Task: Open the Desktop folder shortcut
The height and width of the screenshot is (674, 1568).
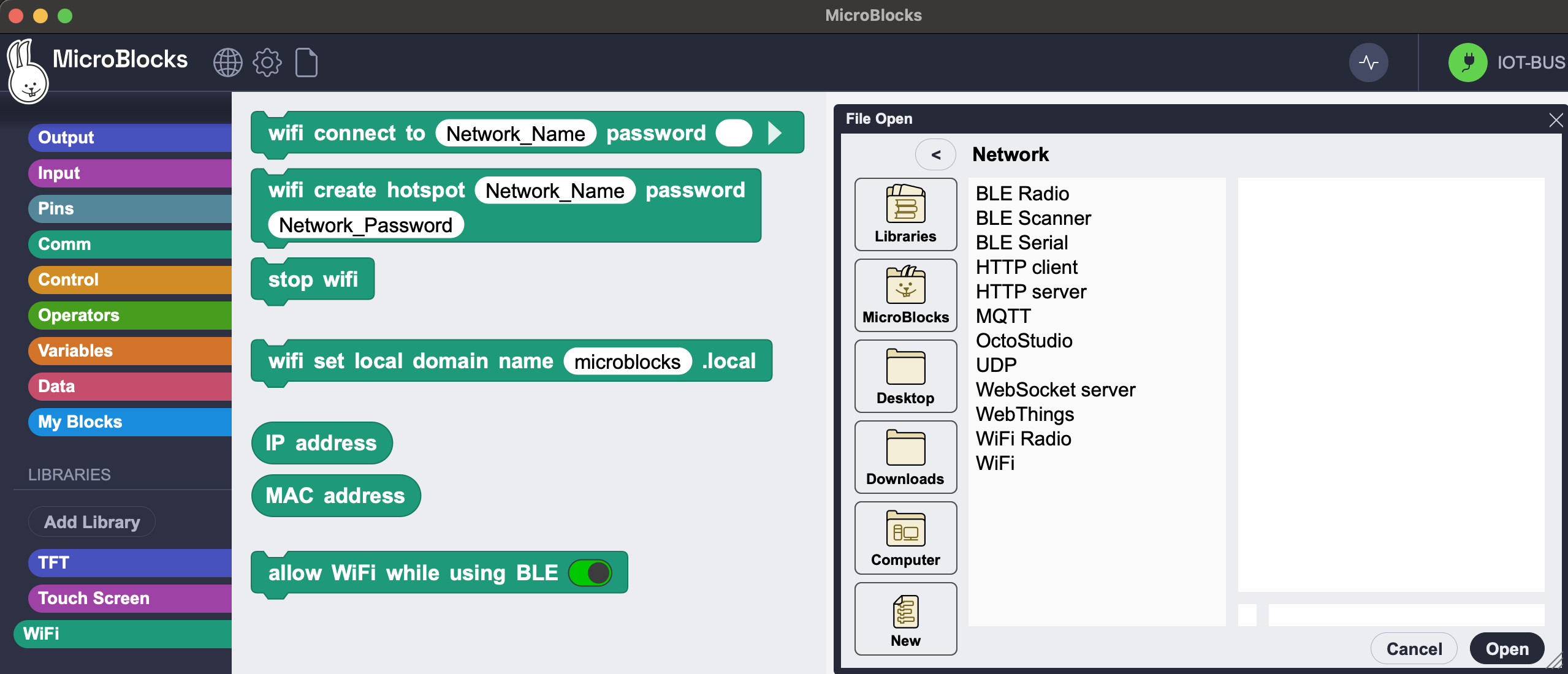Action: (905, 376)
